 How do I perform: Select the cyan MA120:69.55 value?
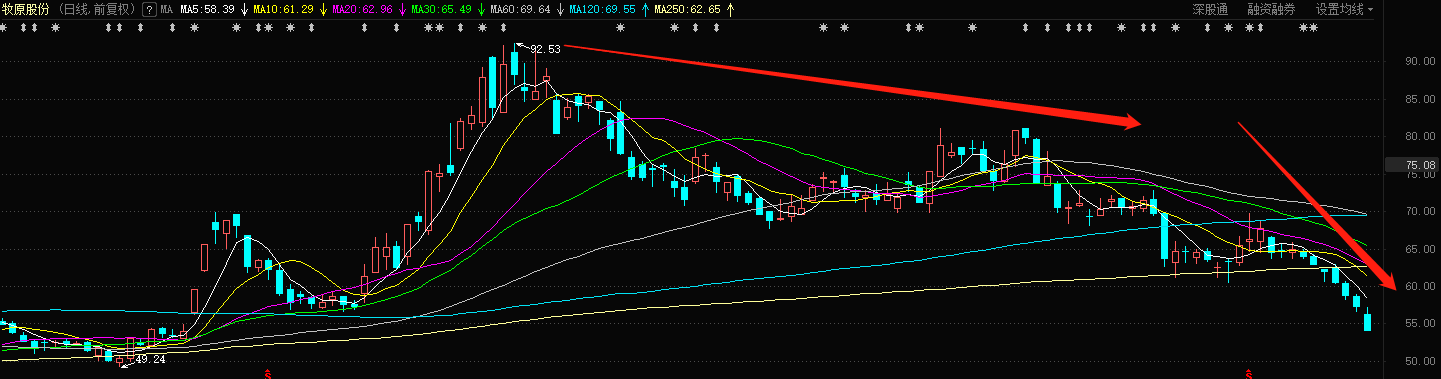602,9
